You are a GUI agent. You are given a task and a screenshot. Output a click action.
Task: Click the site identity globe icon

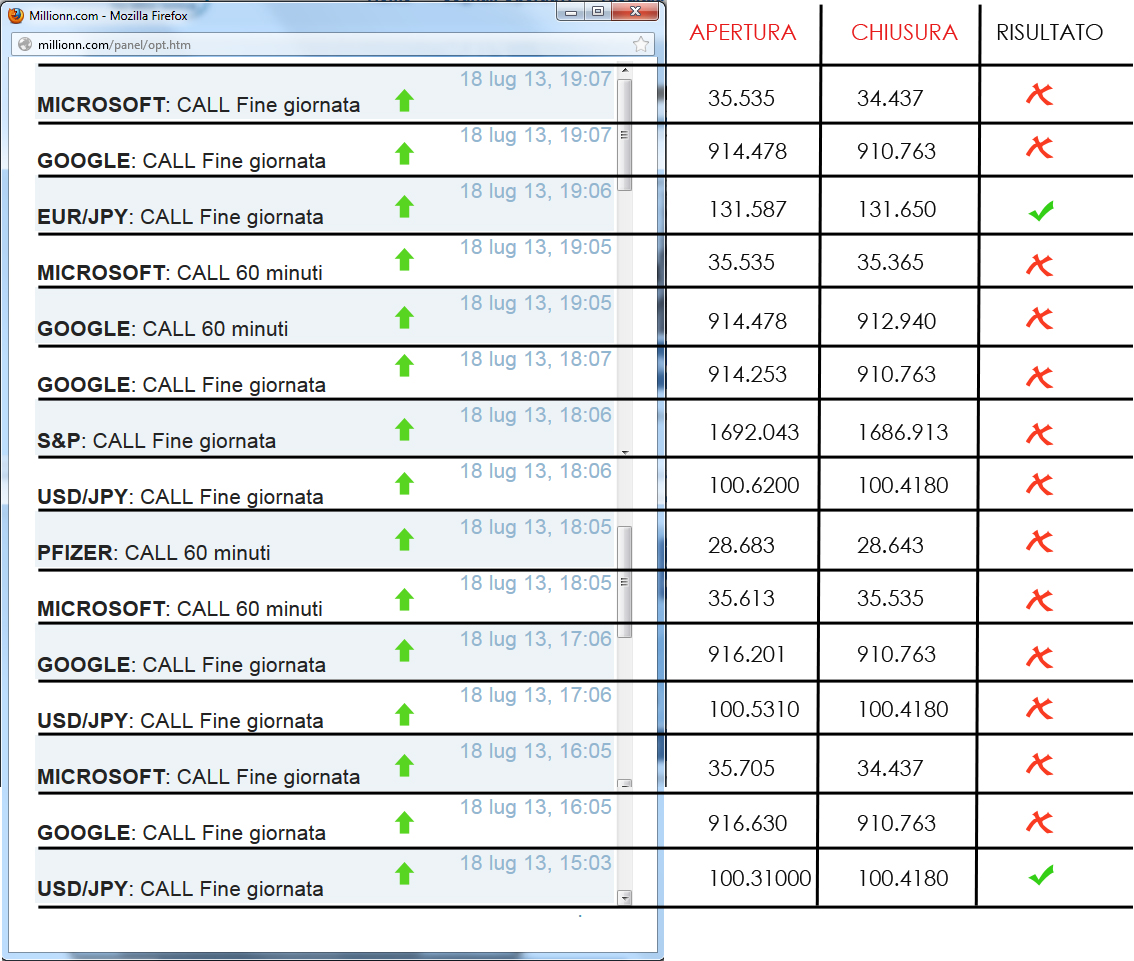pos(25,44)
